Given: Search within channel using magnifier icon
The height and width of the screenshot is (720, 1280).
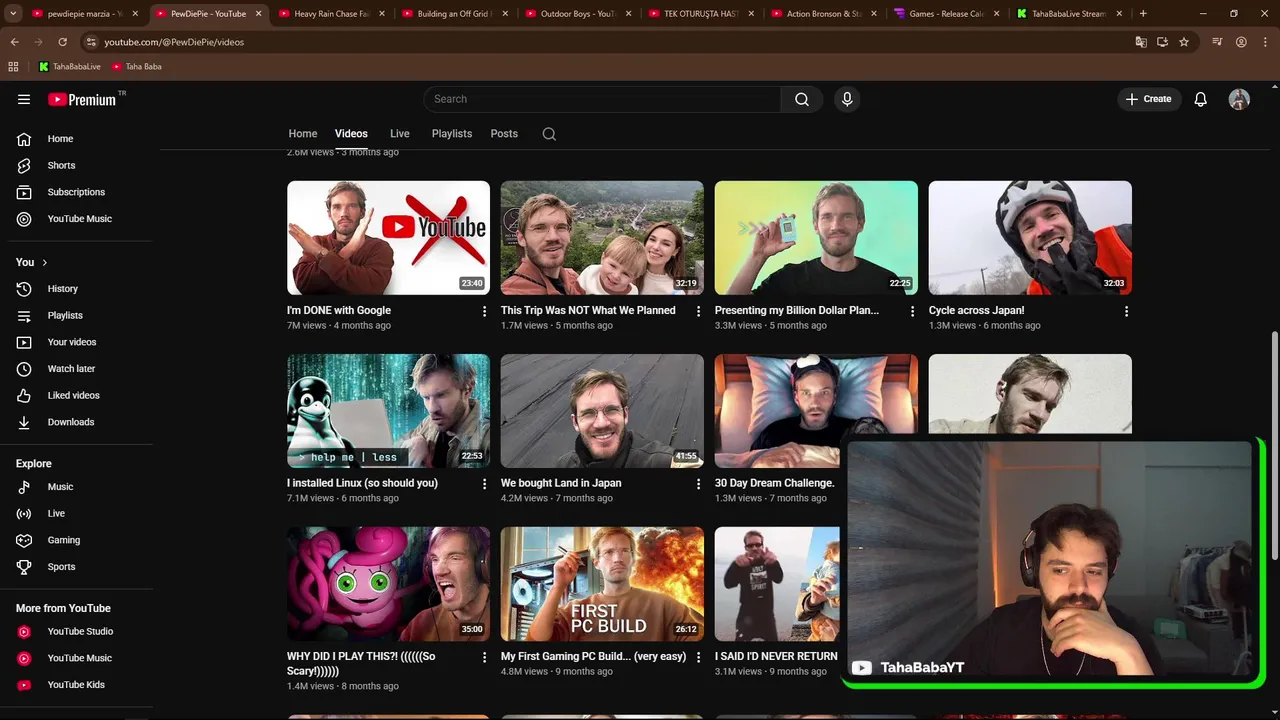Looking at the screenshot, I should 549,134.
